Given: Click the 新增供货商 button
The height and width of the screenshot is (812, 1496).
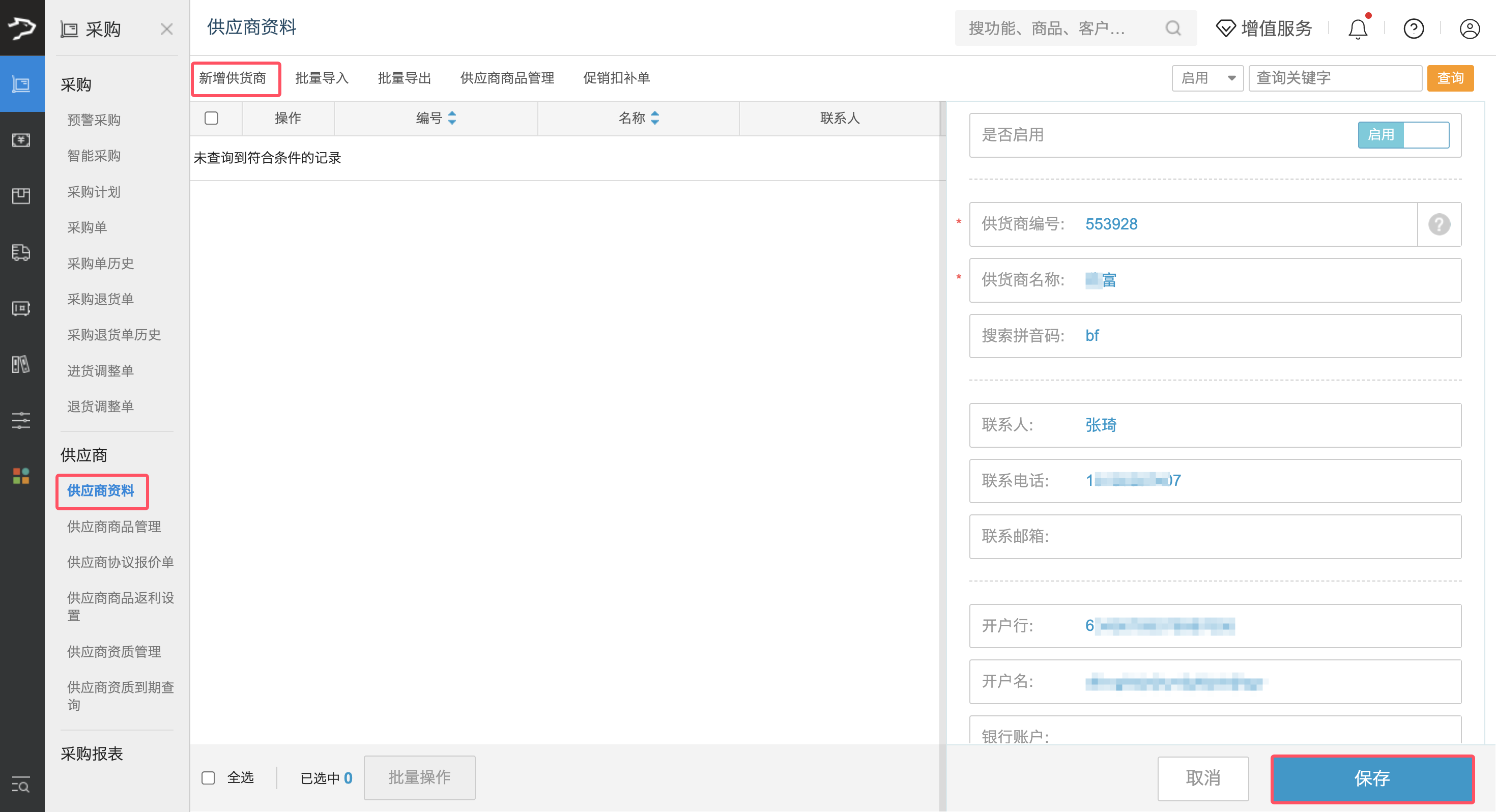Looking at the screenshot, I should click(236, 78).
